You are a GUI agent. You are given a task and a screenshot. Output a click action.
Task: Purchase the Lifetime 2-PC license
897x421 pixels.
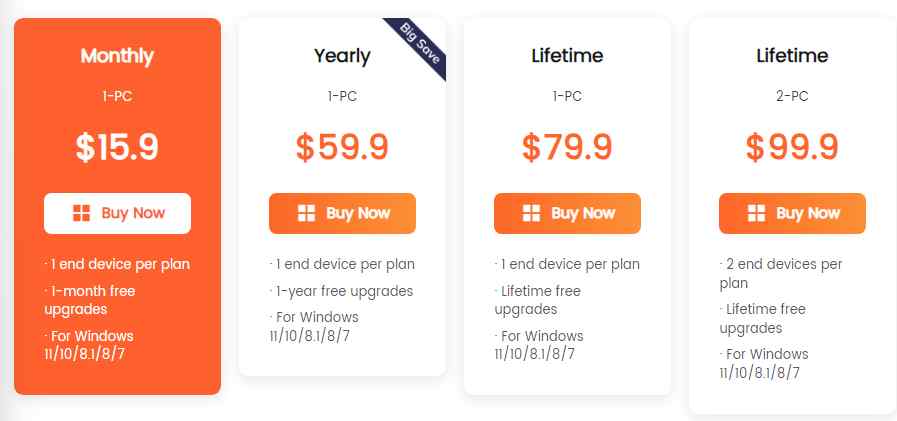tap(792, 213)
